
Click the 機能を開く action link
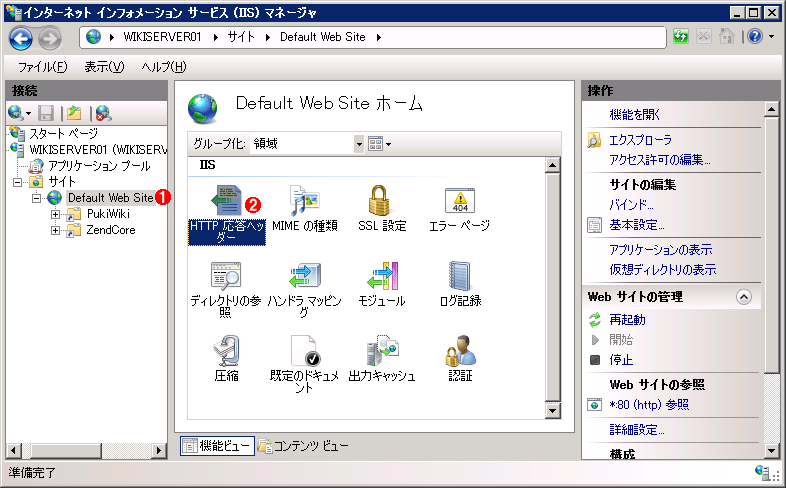[635, 115]
